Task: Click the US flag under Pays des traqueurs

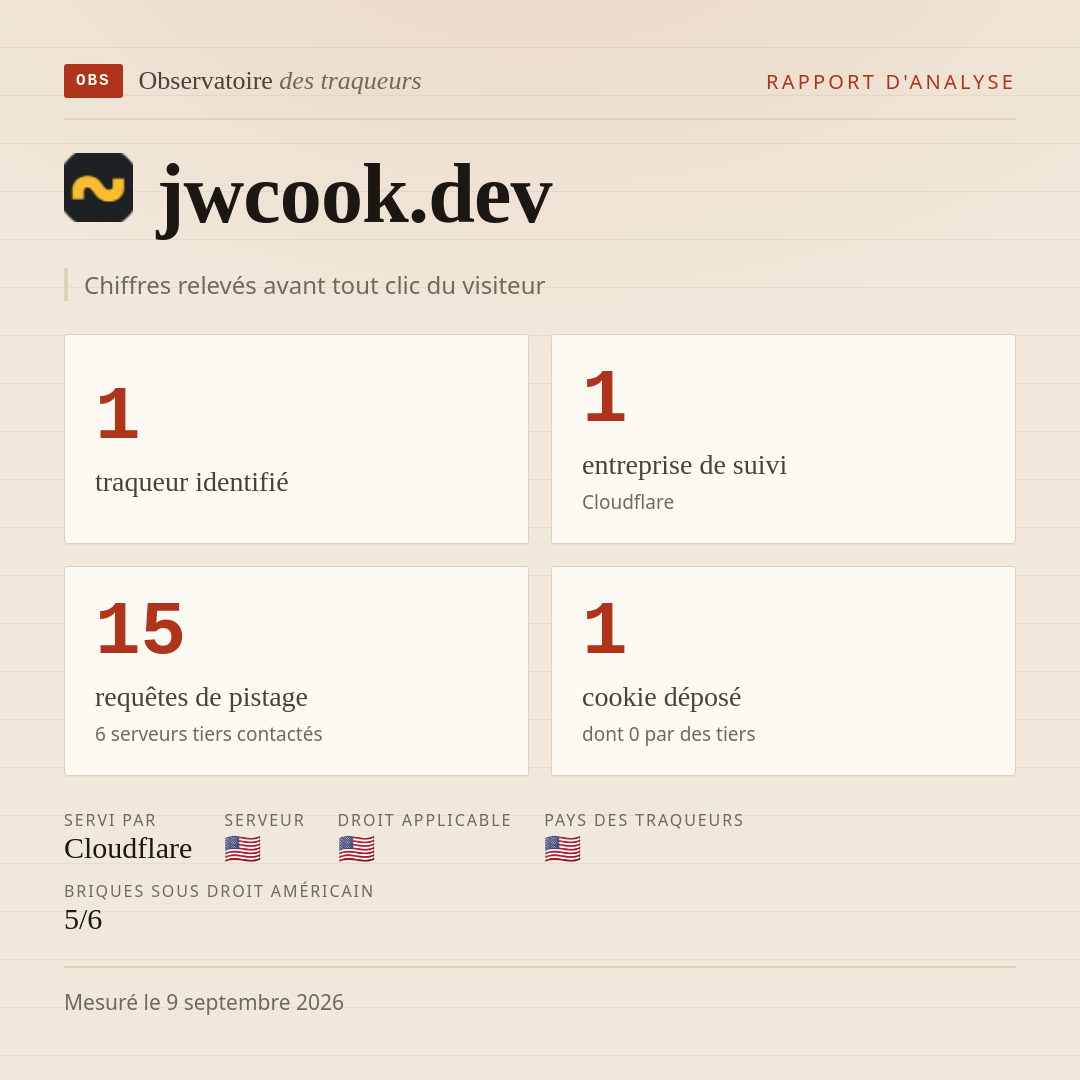Action: [562, 849]
